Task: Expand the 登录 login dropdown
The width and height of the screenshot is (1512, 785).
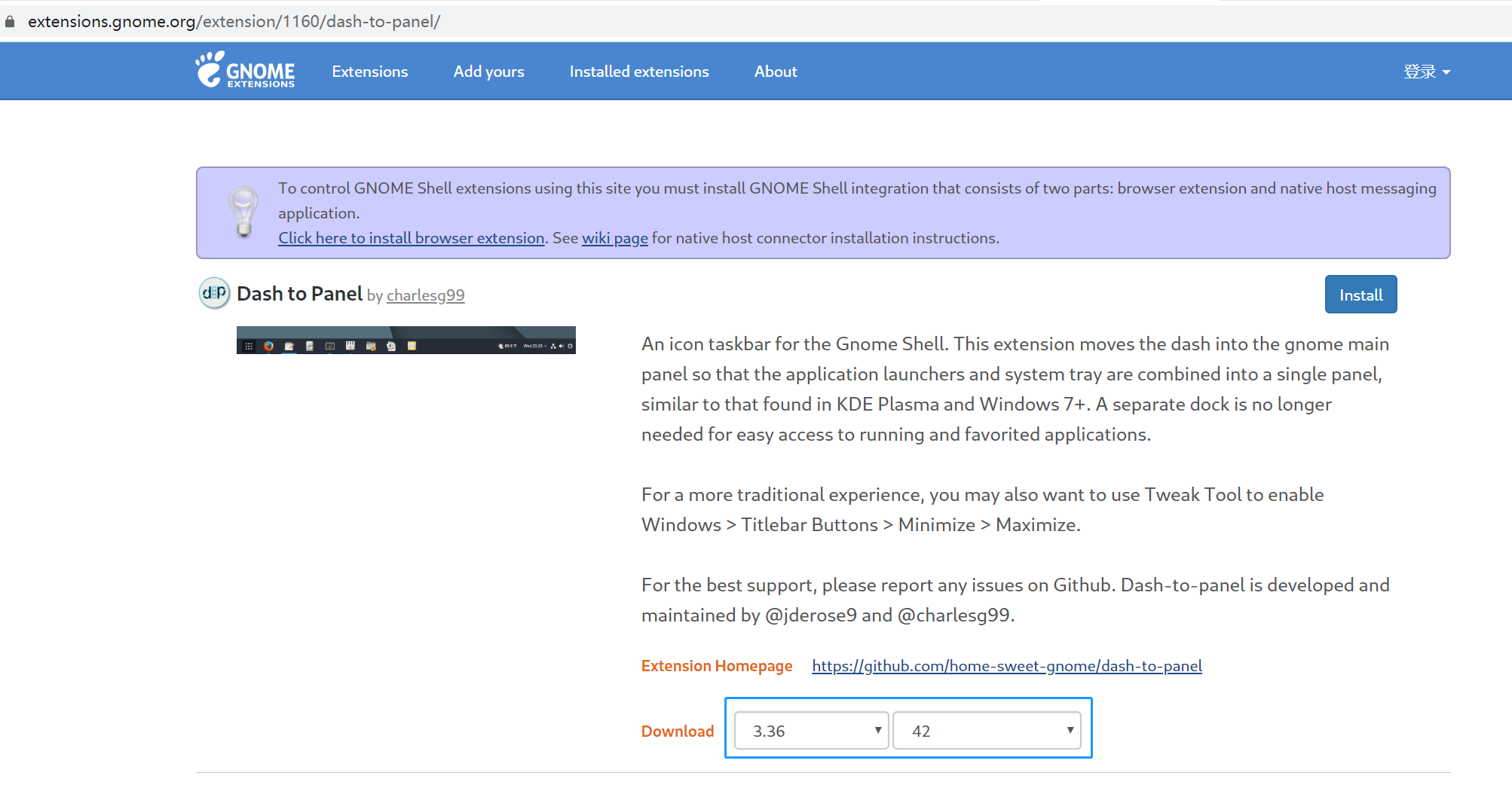Action: [1427, 72]
